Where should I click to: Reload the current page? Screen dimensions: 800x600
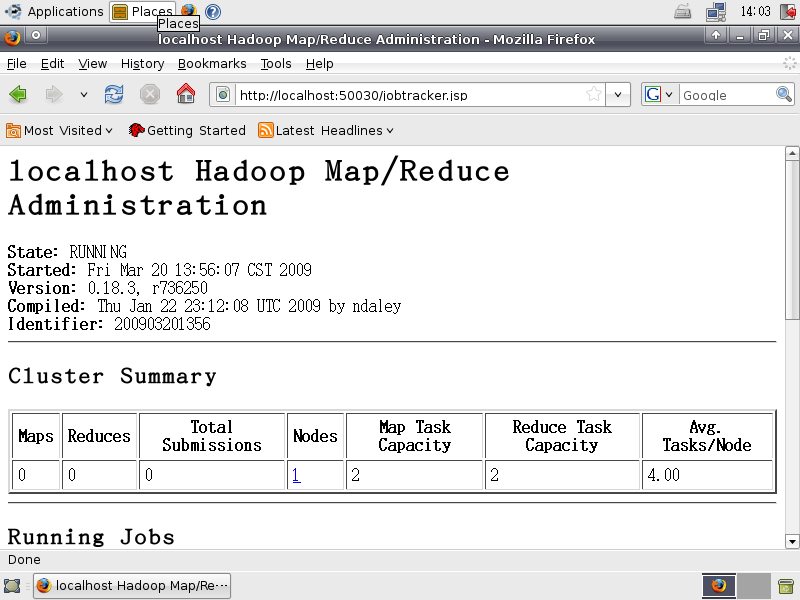pyautogui.click(x=114, y=94)
